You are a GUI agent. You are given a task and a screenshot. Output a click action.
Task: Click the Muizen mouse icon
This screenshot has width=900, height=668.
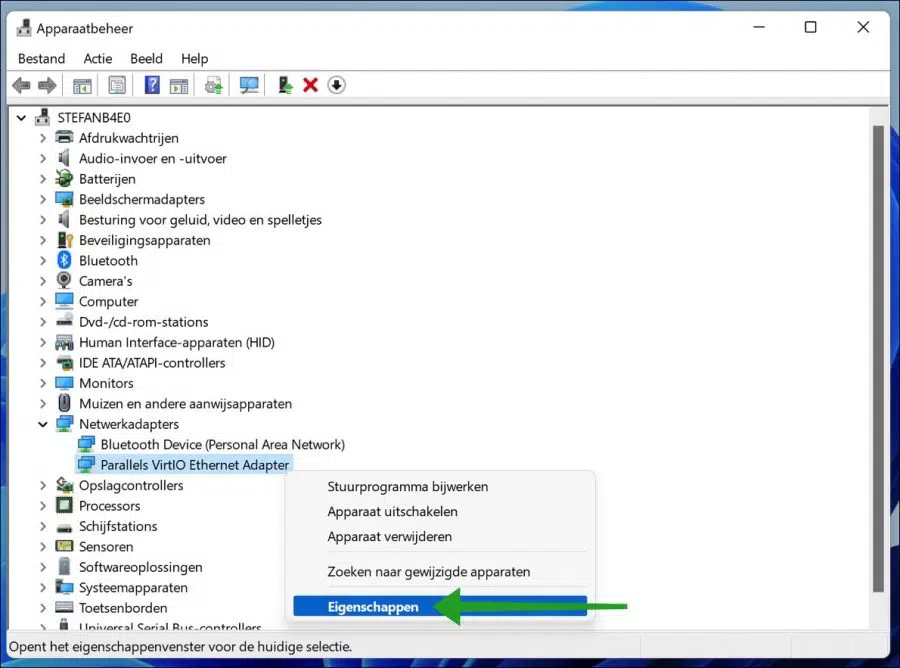click(64, 403)
